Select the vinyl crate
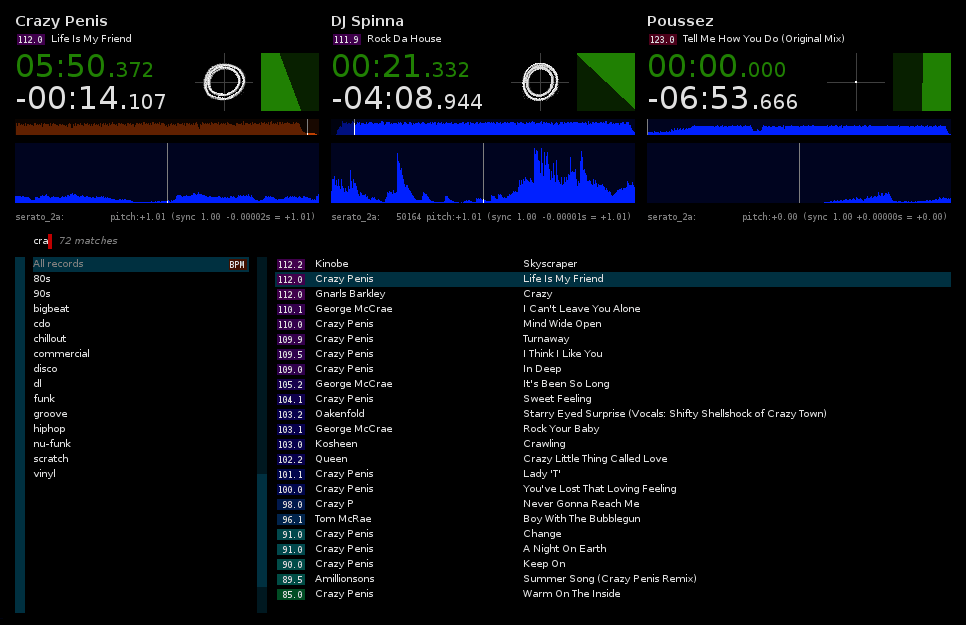 click(140, 473)
